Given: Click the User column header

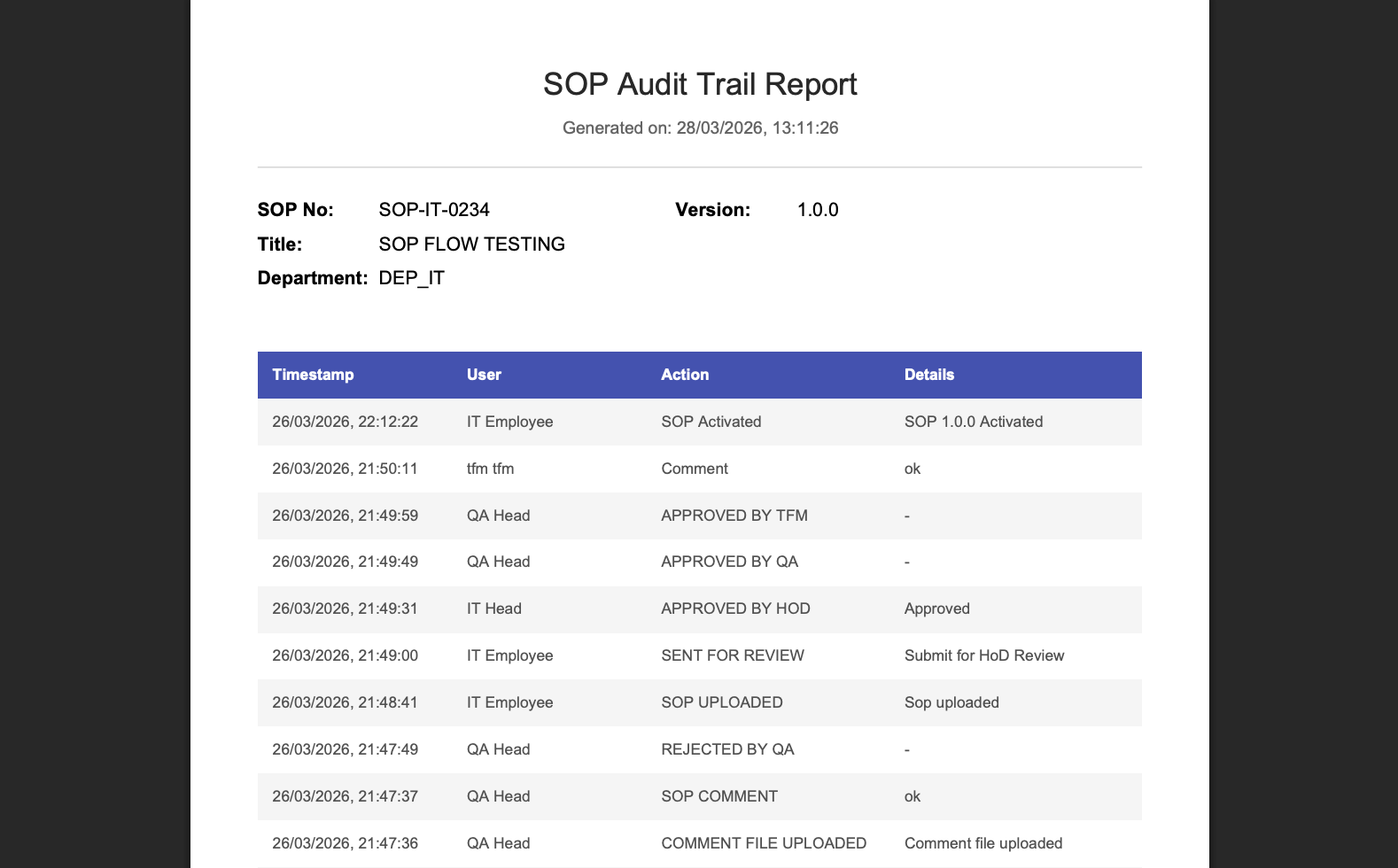Looking at the screenshot, I should pos(484,375).
